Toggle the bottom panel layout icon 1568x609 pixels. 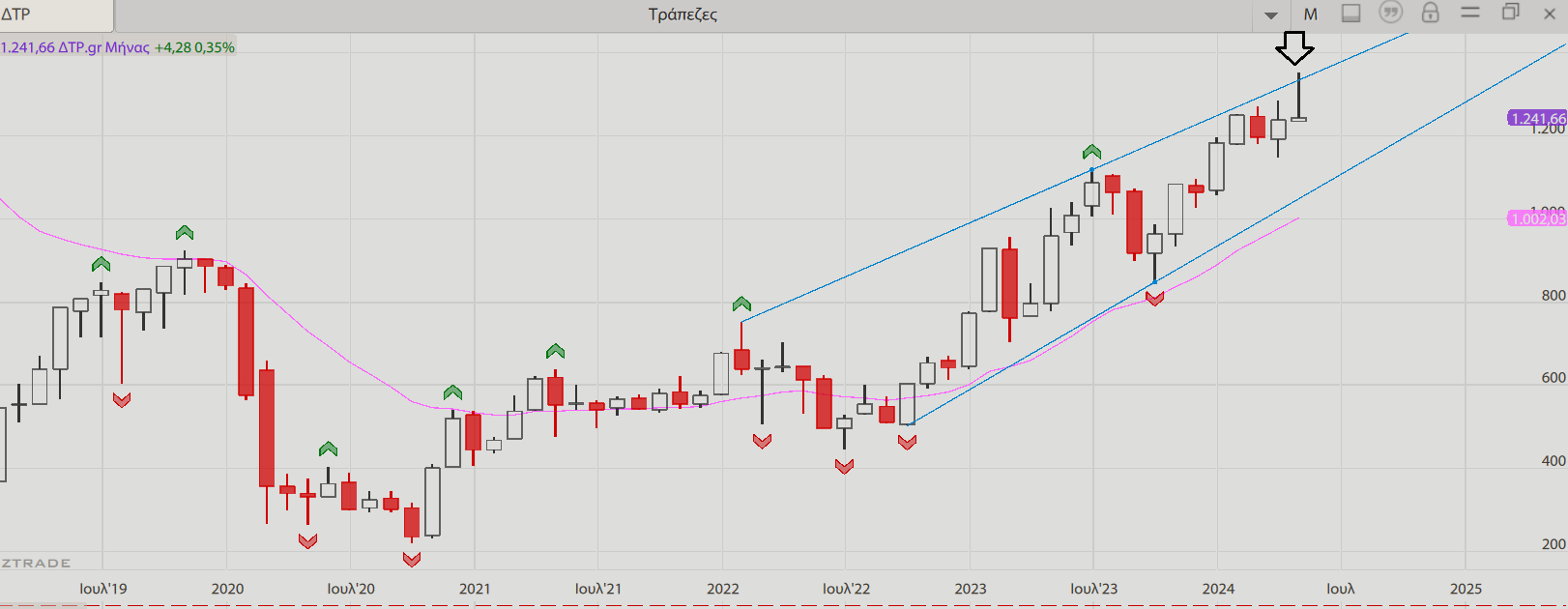[1351, 14]
